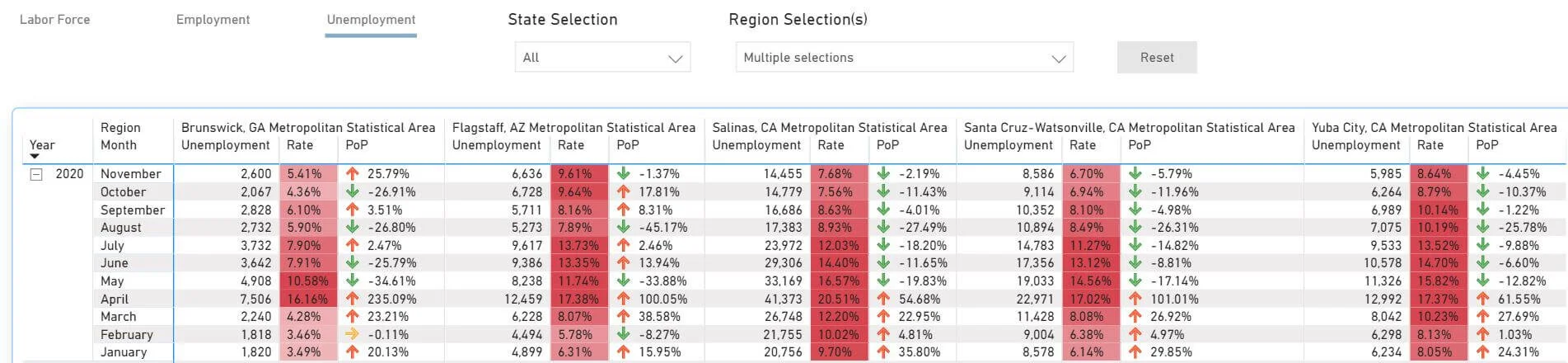This screenshot has height=363, width=1568.
Task: Click the up arrow beside Flagstaff 17.81%
Action: [x=624, y=192]
